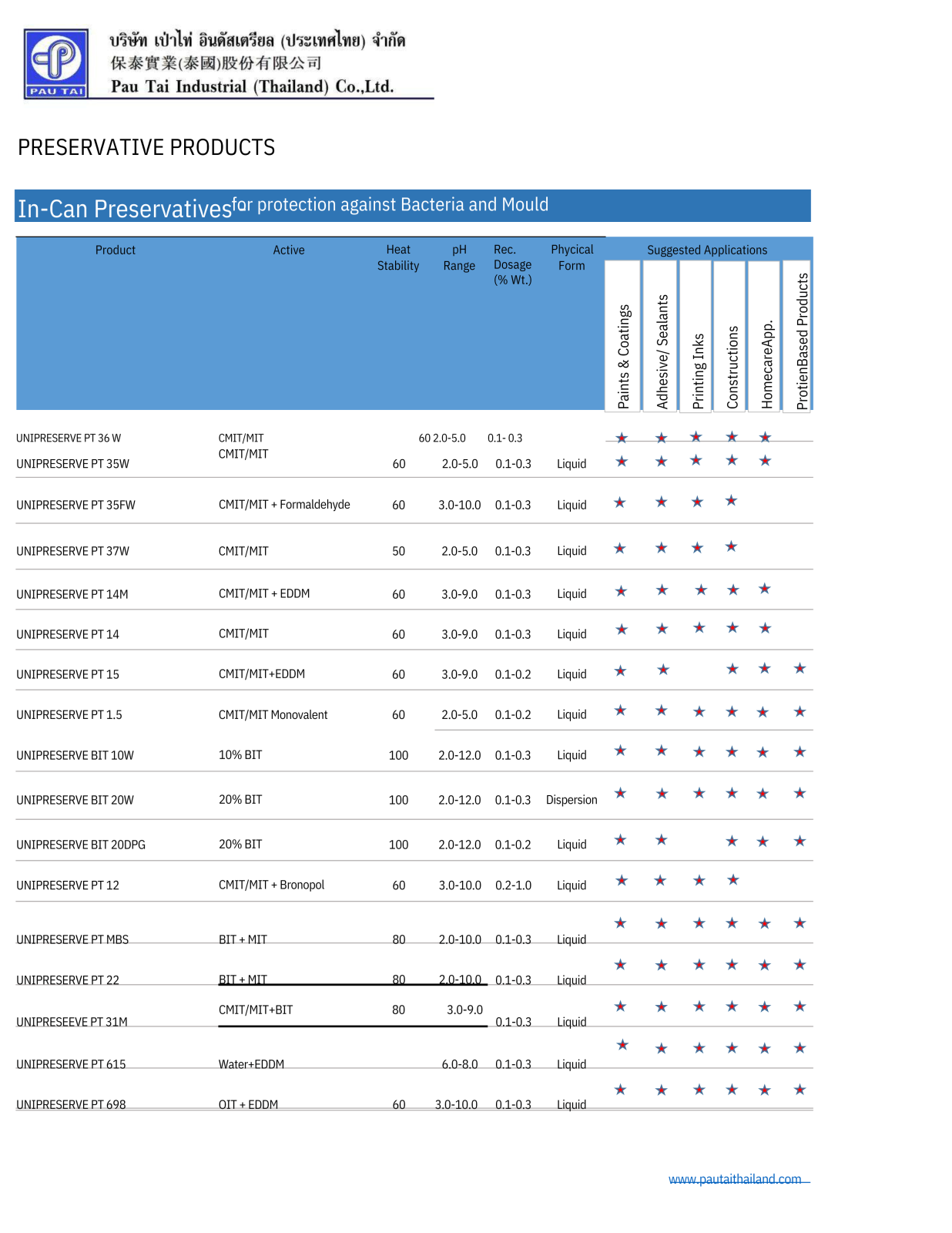Click UNIPRESERVE BIT 20DPG product name
Screen dimensions: 952x1233
pyautogui.click(x=81, y=845)
